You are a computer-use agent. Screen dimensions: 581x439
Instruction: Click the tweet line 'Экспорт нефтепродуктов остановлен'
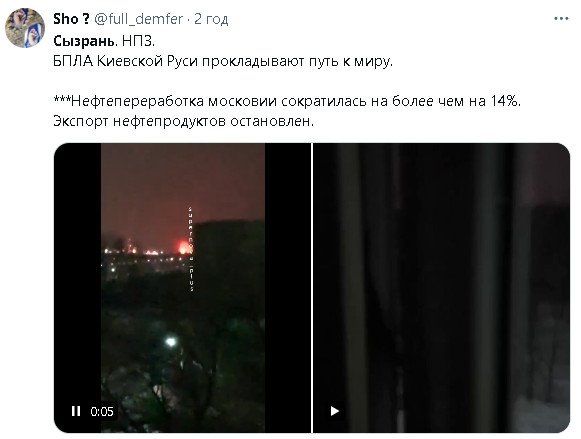(x=183, y=121)
